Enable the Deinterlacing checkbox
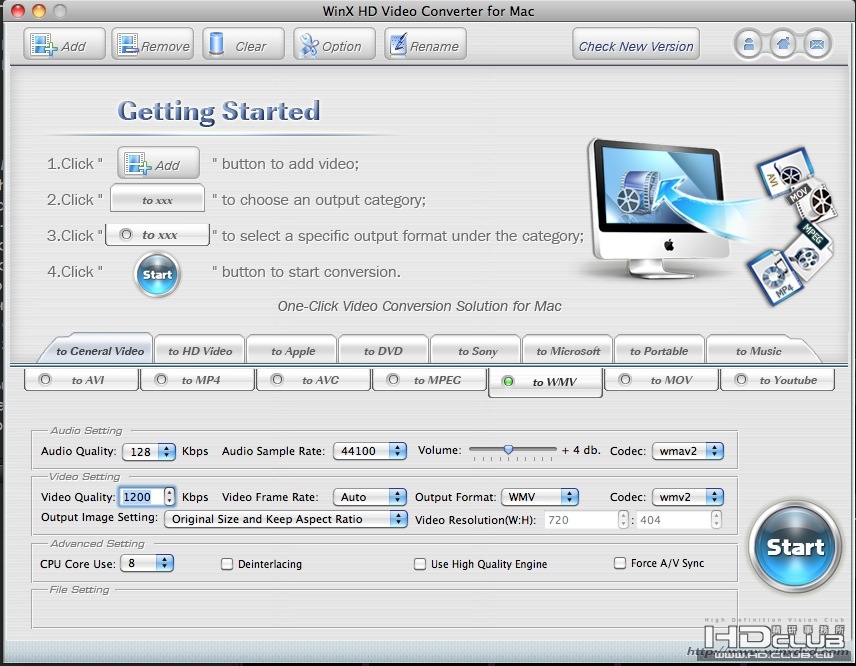Screen dimensions: 856x666 click(x=227, y=564)
